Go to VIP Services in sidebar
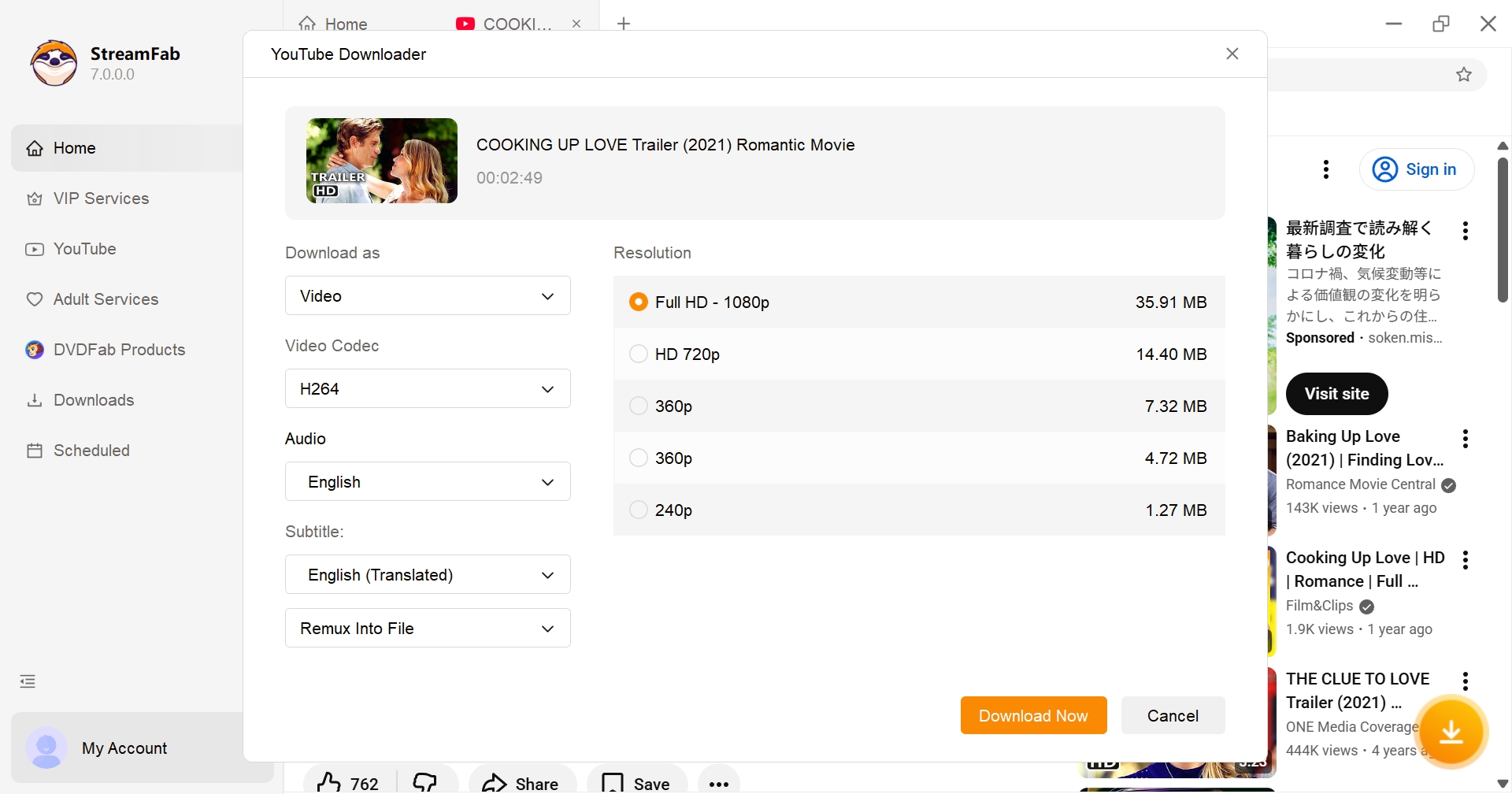Viewport: 1512px width, 794px height. pyautogui.click(x=101, y=198)
